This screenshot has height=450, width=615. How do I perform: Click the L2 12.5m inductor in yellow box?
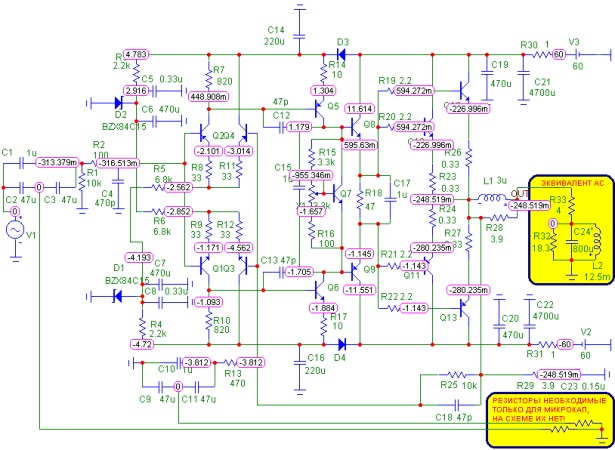(598, 242)
